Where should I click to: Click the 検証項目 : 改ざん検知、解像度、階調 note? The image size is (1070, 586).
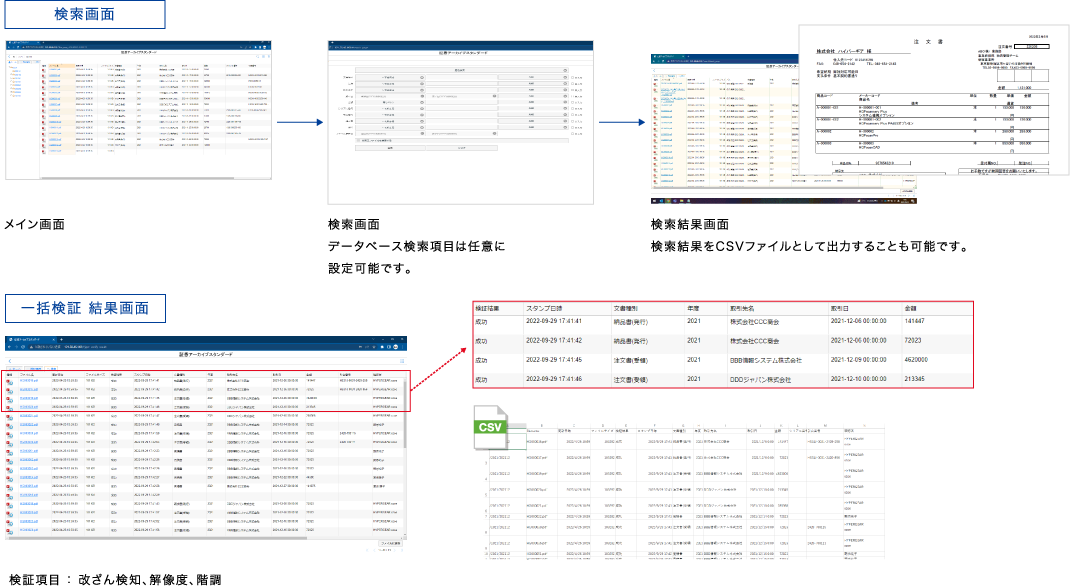pos(115,579)
